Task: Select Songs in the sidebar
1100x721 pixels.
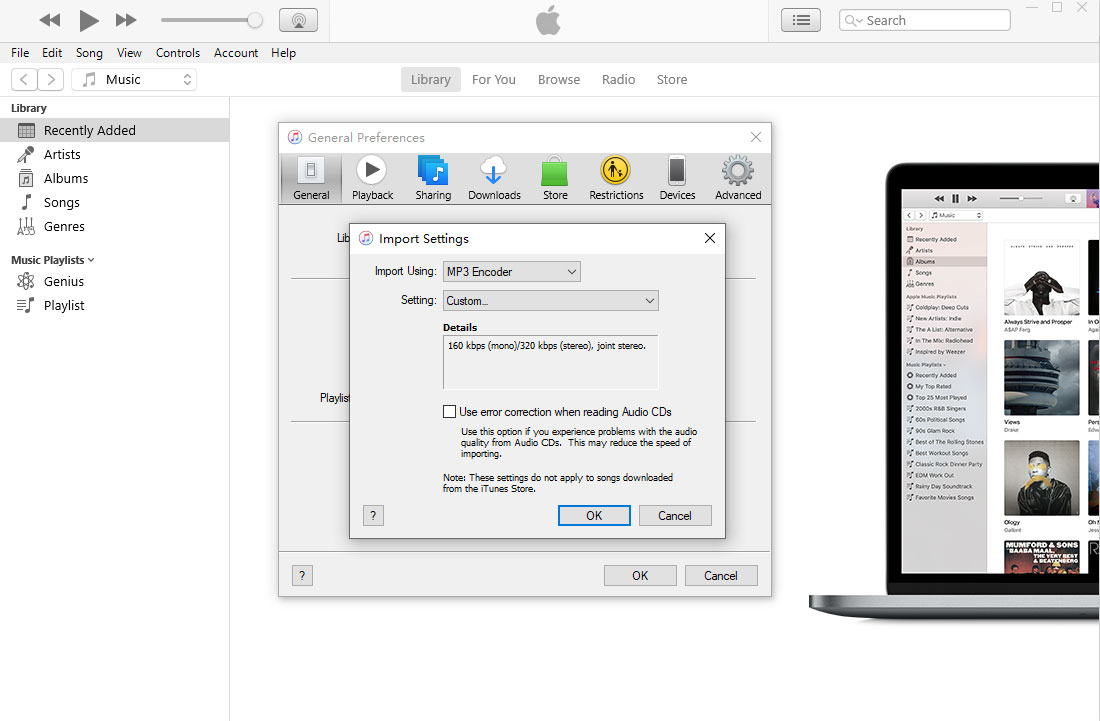Action: pyautogui.click(x=114, y=202)
